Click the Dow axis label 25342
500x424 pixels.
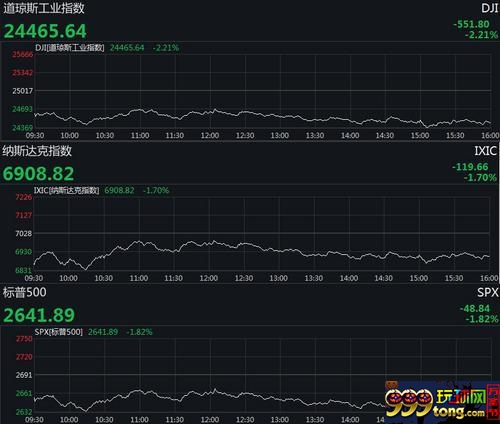coord(23,72)
